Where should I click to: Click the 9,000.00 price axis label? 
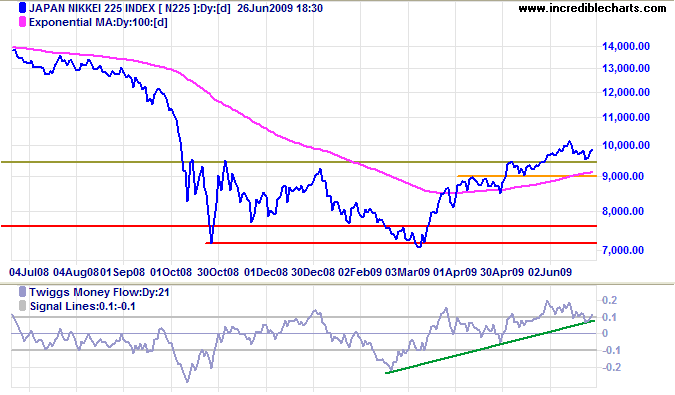(x=622, y=176)
